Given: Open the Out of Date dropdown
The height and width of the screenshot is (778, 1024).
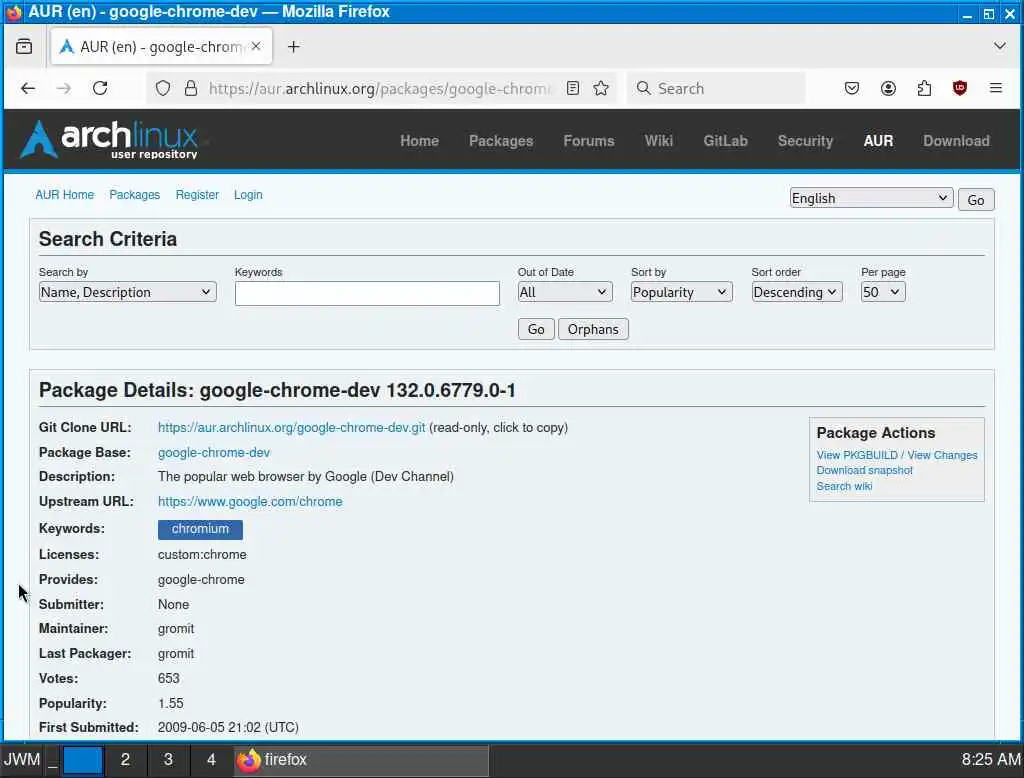Looking at the screenshot, I should tap(565, 292).
